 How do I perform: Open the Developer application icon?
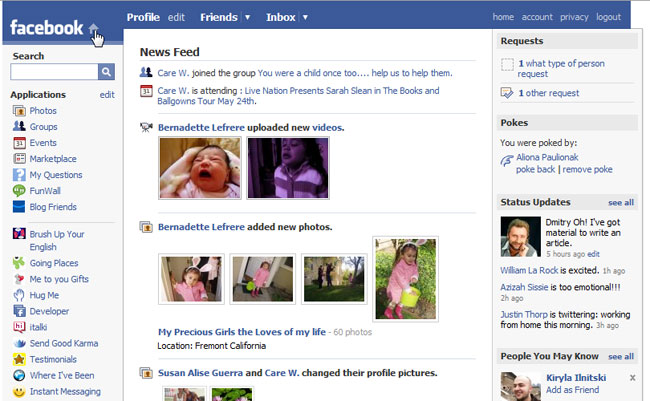19,311
